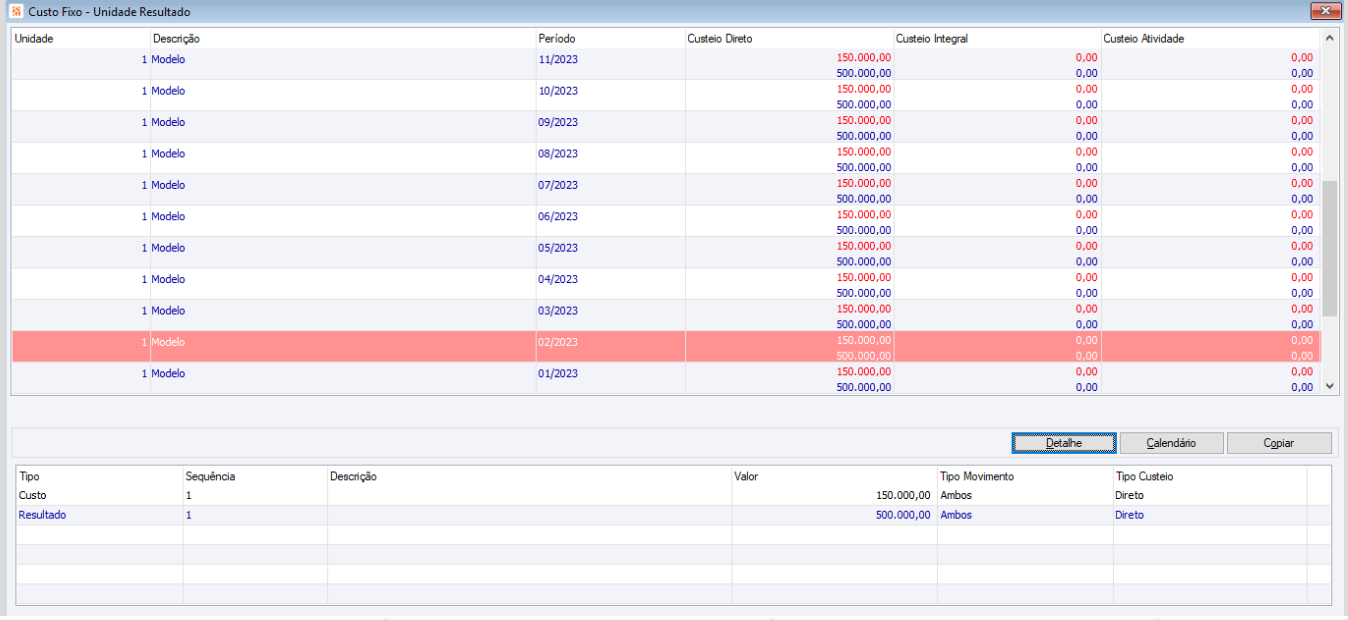Sort by Período column header
1348x620 pixels.
click(x=610, y=39)
